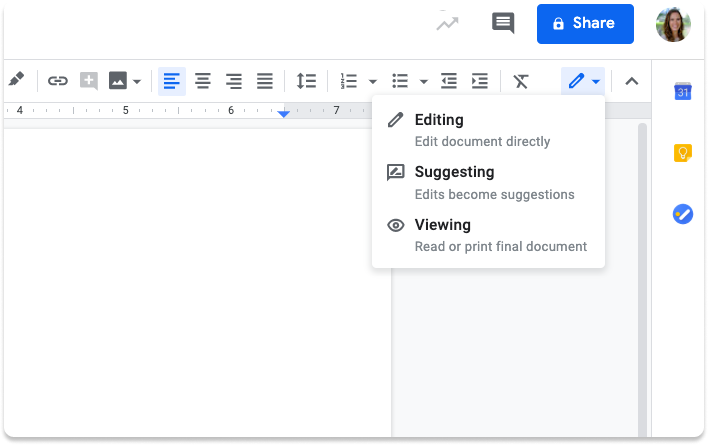Open Google Calendar in the side panel

(x=683, y=92)
